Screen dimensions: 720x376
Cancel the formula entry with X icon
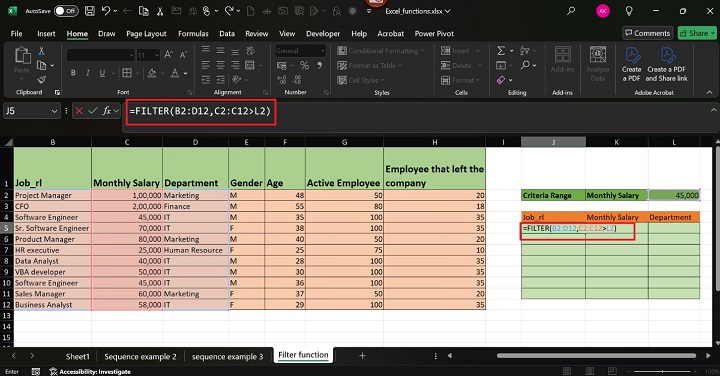(79, 111)
